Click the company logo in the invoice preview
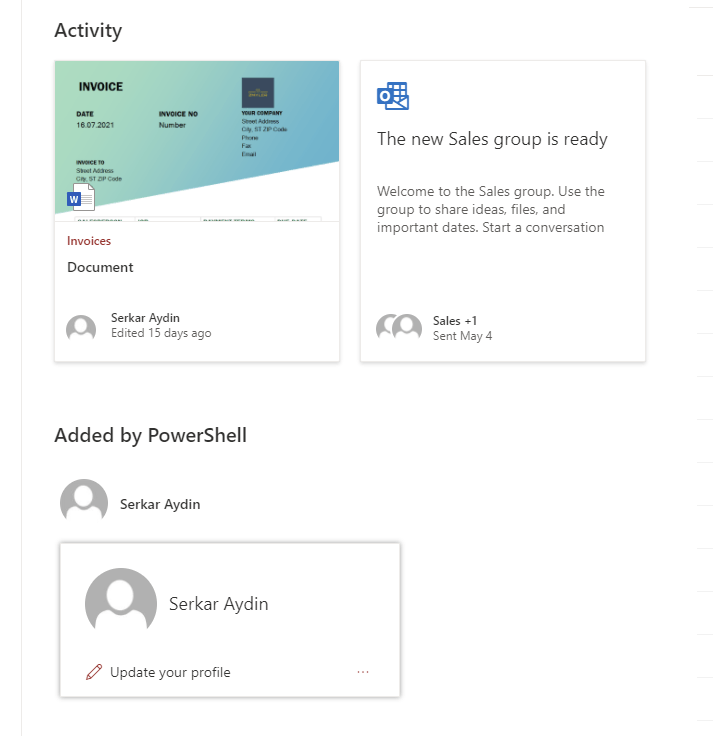 (x=257, y=93)
